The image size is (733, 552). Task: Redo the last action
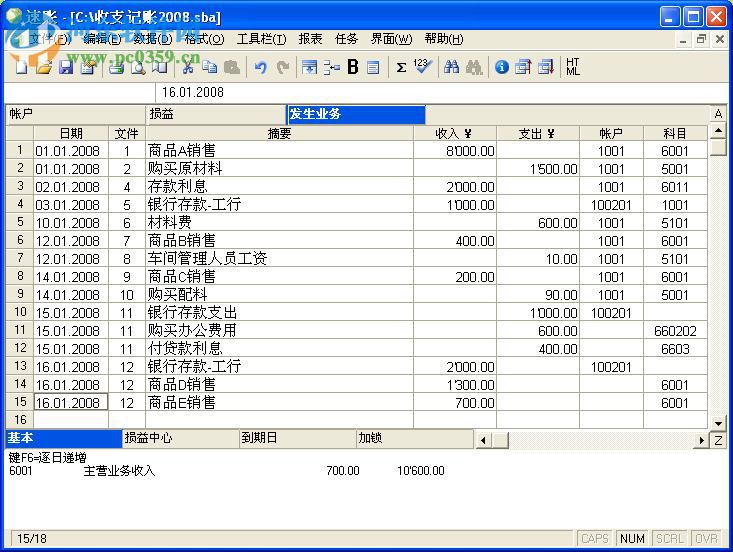(282, 67)
